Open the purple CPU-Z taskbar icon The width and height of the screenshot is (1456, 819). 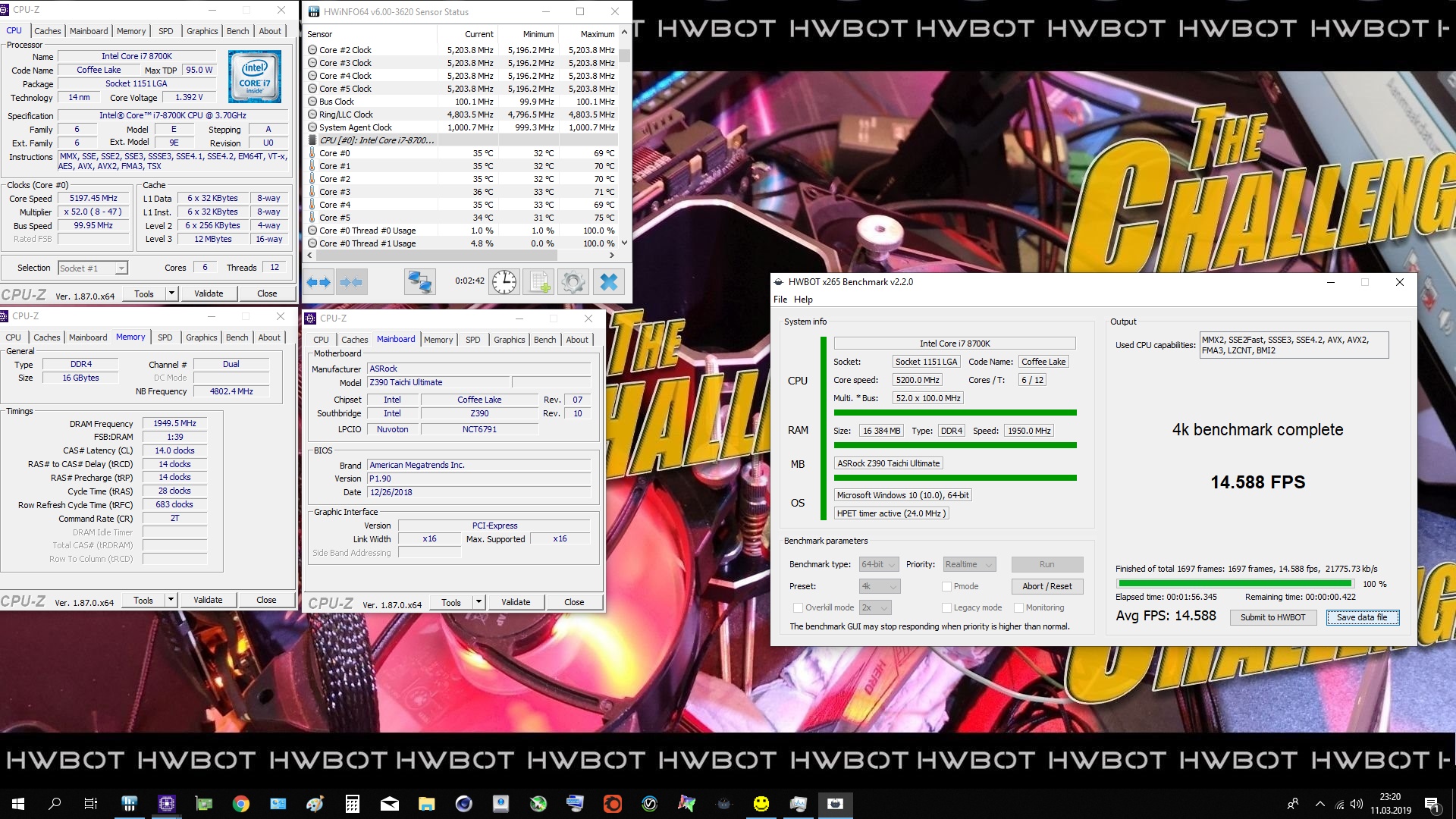(167, 804)
